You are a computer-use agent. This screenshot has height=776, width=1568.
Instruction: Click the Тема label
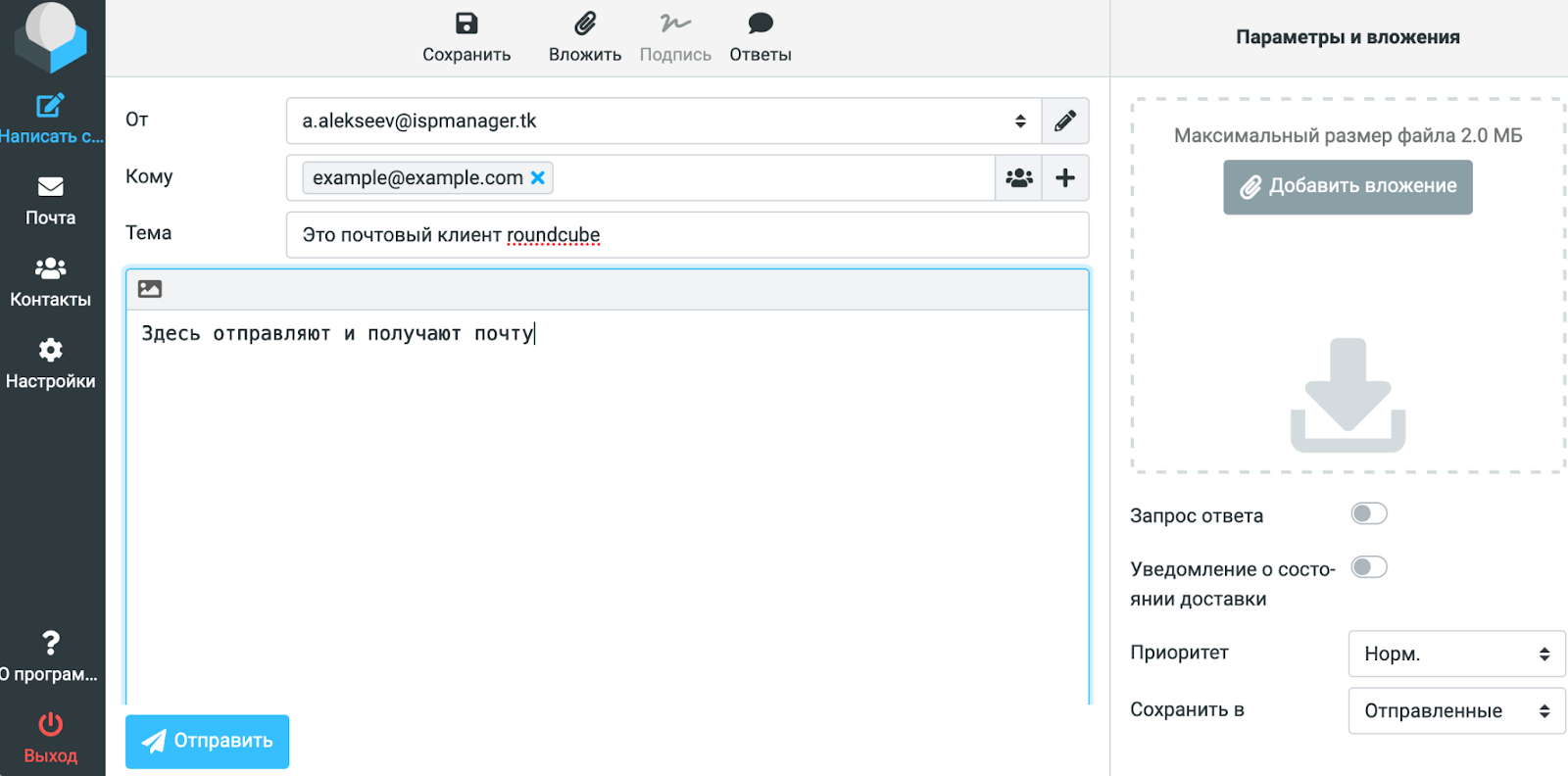tap(149, 233)
